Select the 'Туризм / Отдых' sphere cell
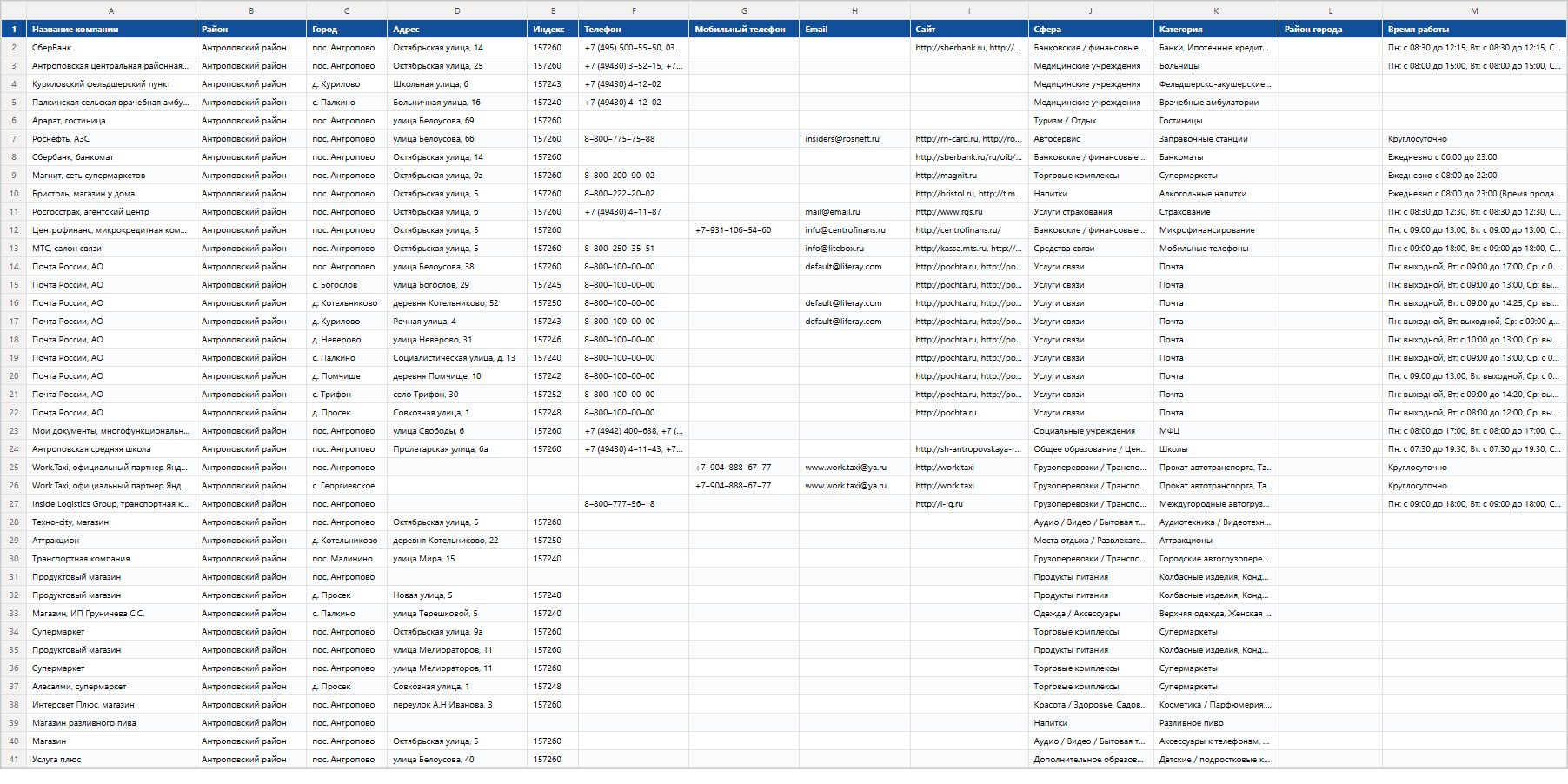 point(1091,121)
